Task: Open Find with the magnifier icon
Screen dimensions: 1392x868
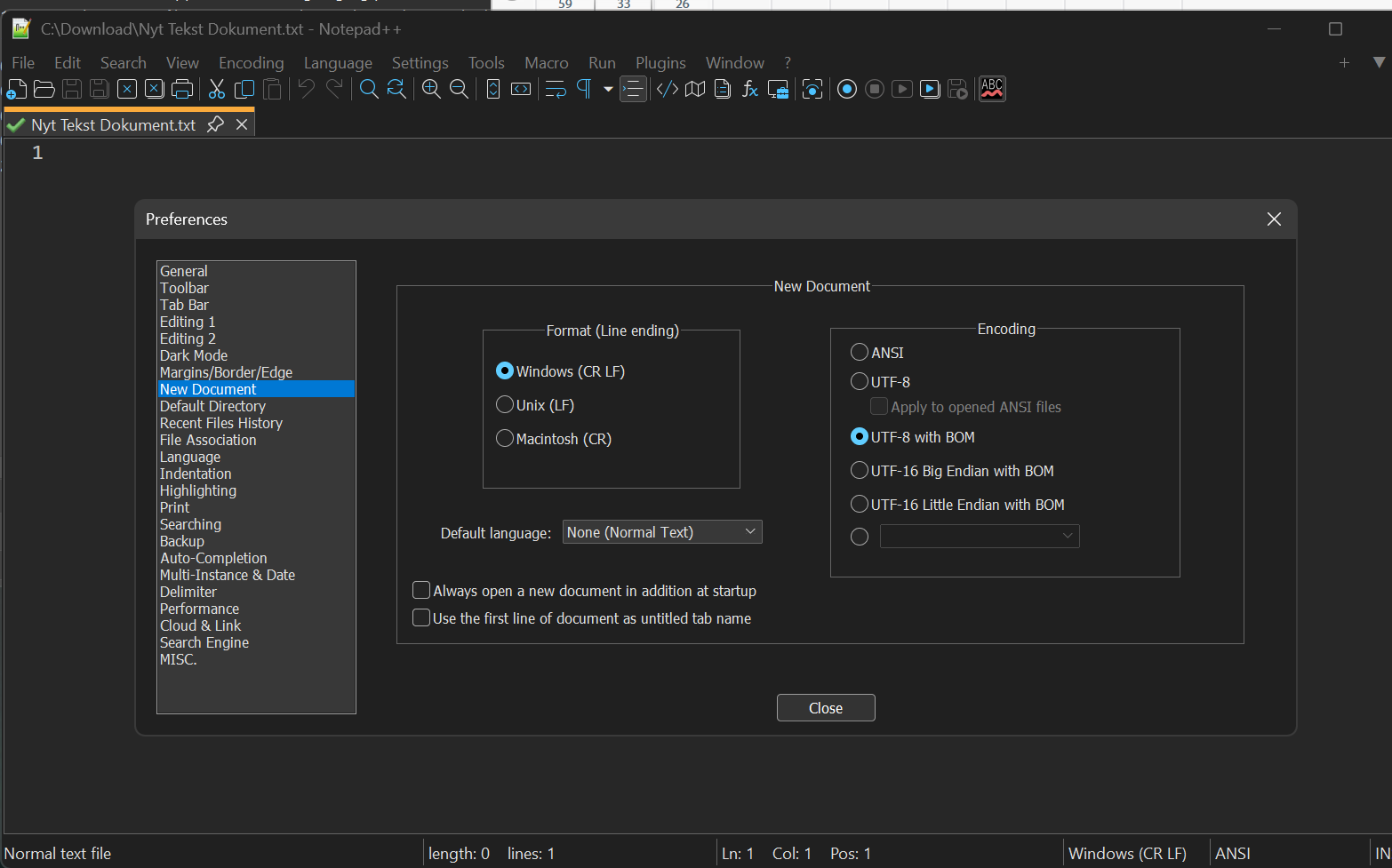Action: pos(369,89)
